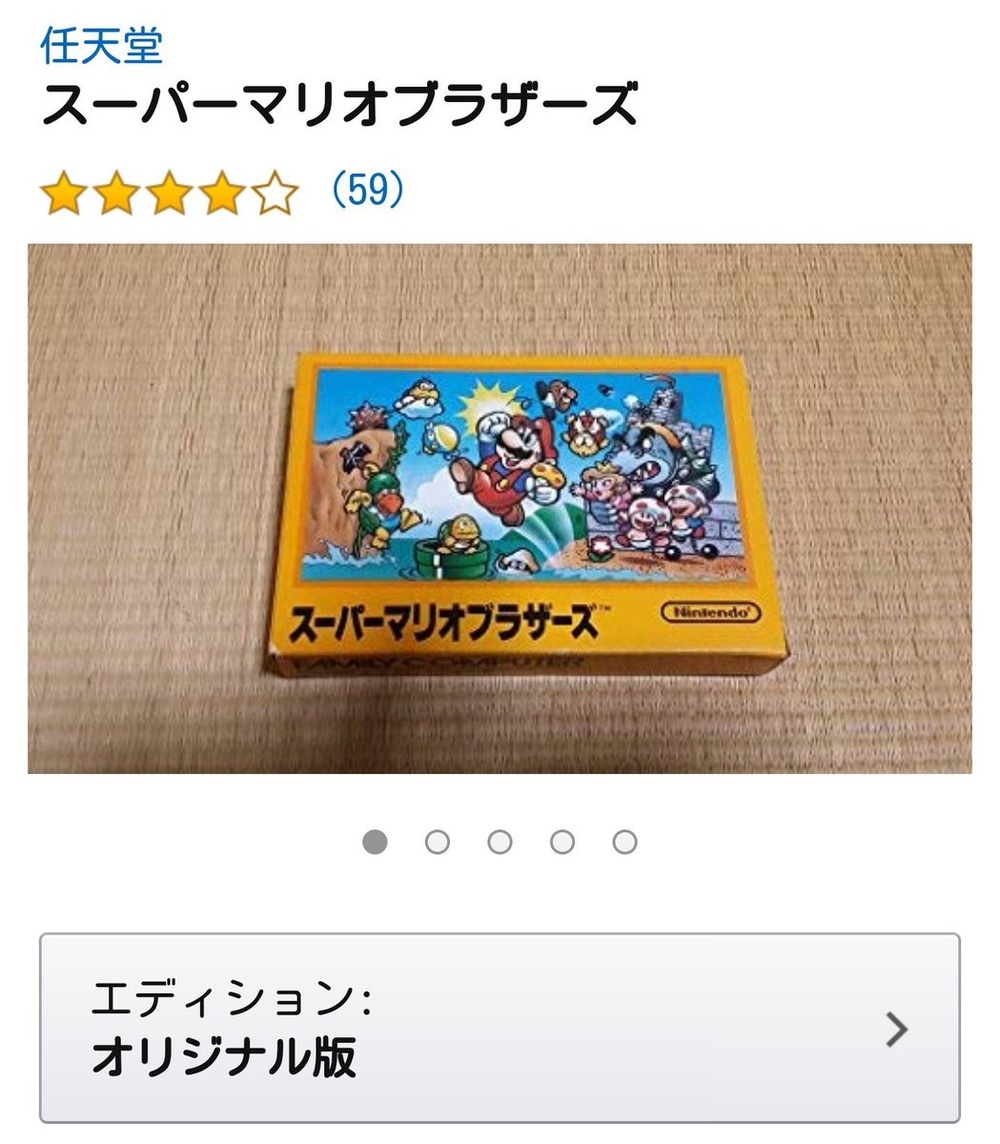Expand the エディション selector chevron
The height and width of the screenshot is (1144, 1000).
897,1029
